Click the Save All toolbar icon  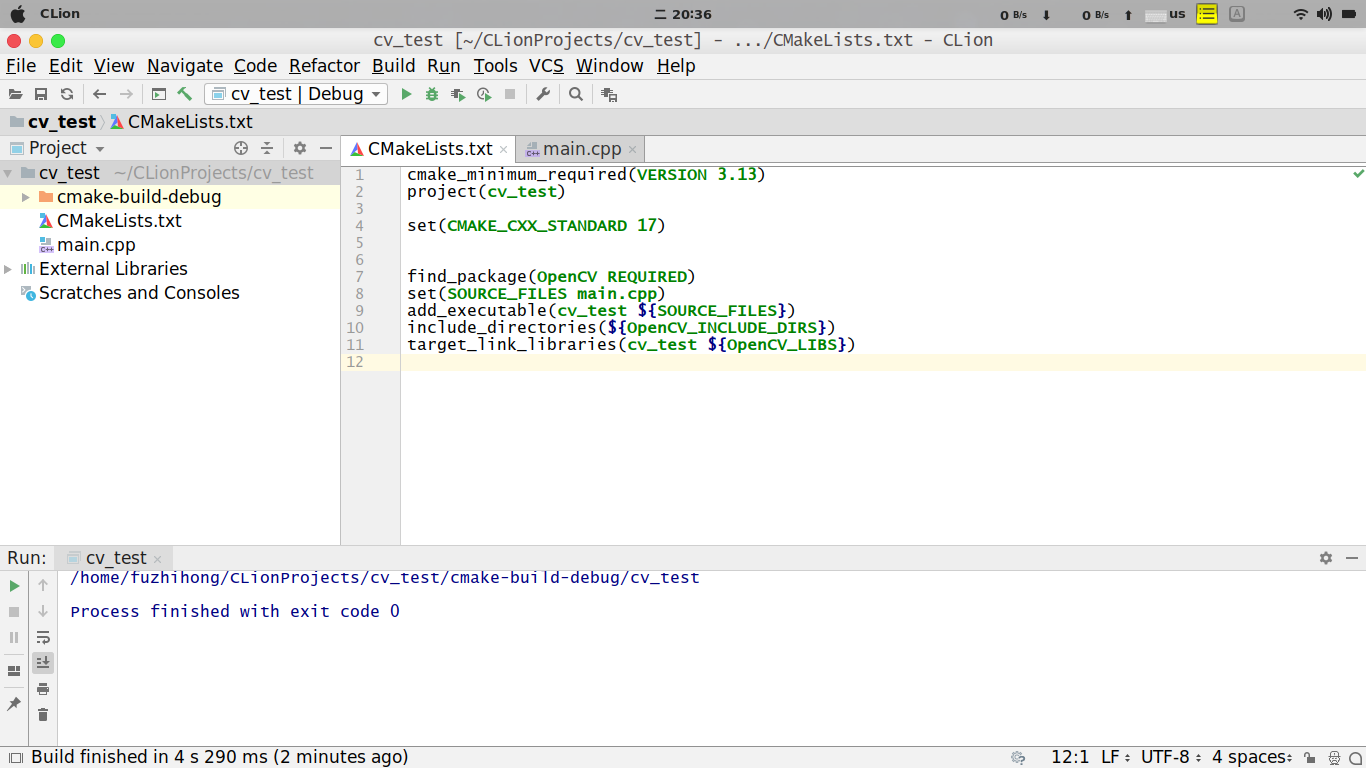pyautogui.click(x=41, y=94)
